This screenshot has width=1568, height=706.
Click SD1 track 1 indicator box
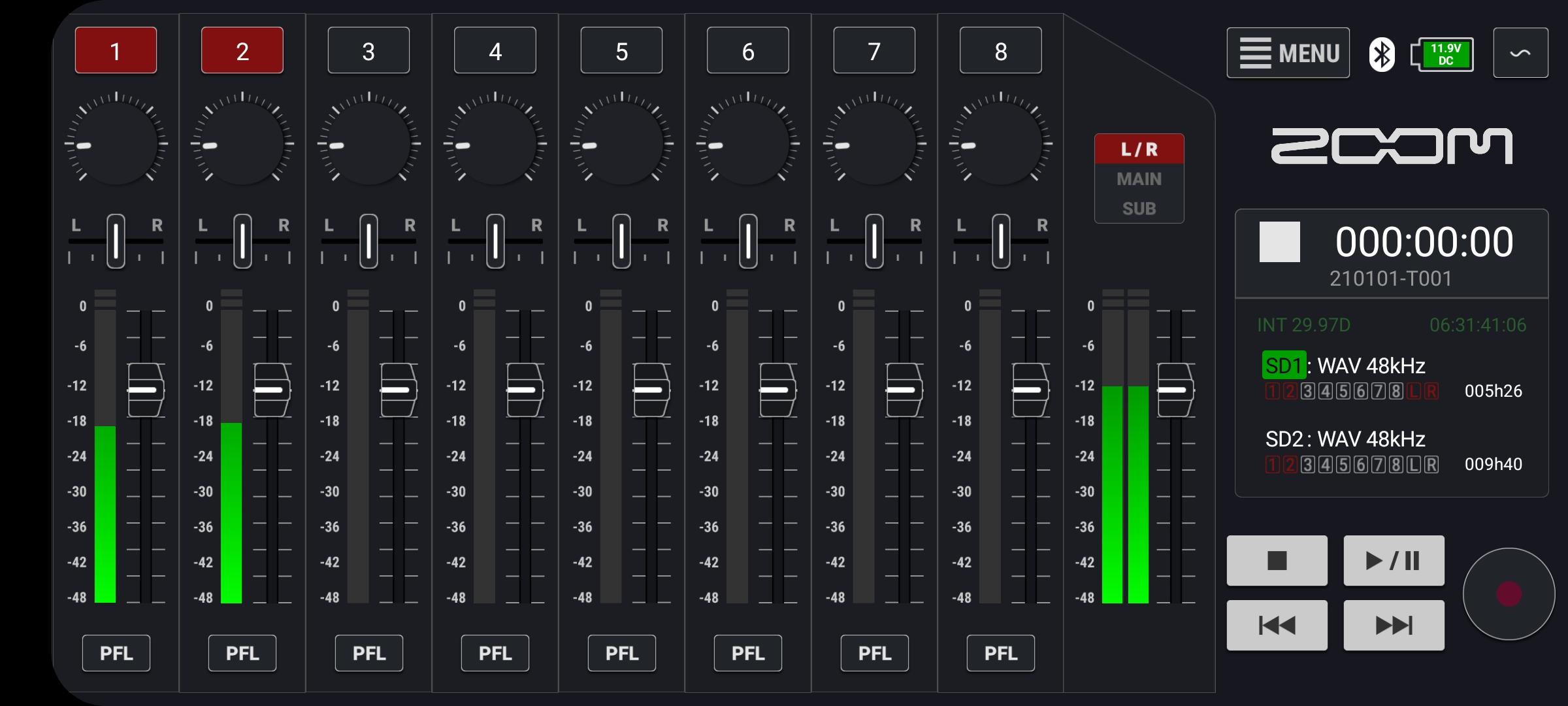pos(1273,392)
